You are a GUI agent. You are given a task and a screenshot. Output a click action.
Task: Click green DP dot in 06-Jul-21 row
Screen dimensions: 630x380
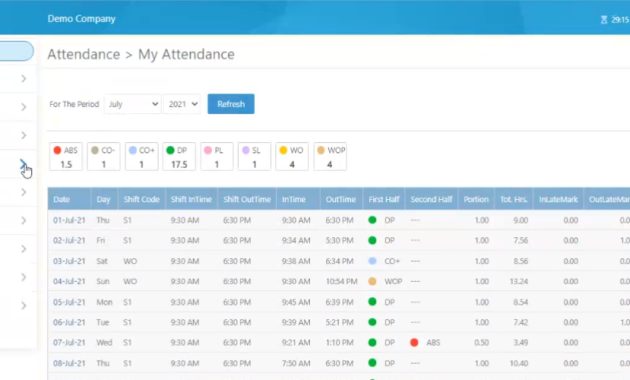point(372,322)
